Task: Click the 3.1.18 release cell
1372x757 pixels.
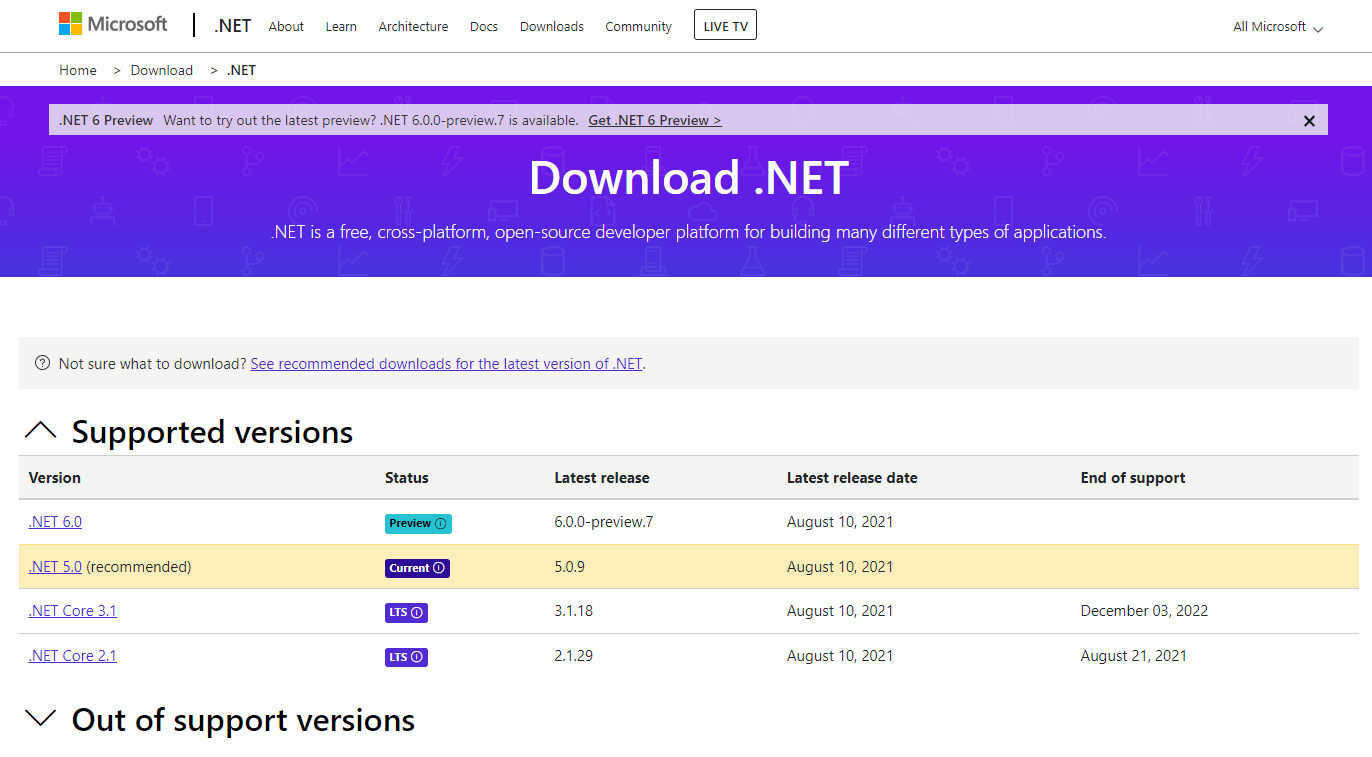Action: click(574, 611)
